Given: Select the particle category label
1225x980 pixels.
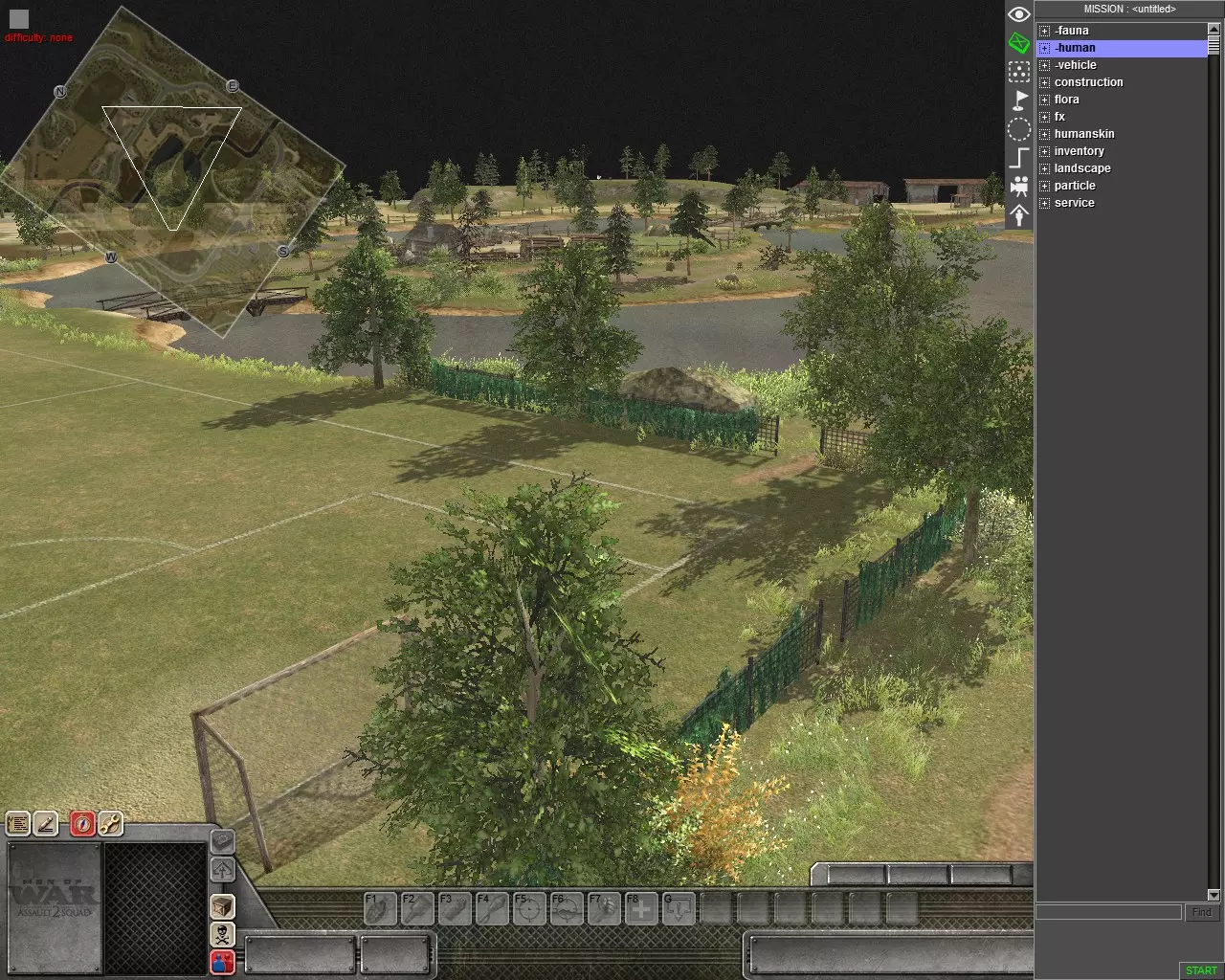Looking at the screenshot, I should point(1075,186).
